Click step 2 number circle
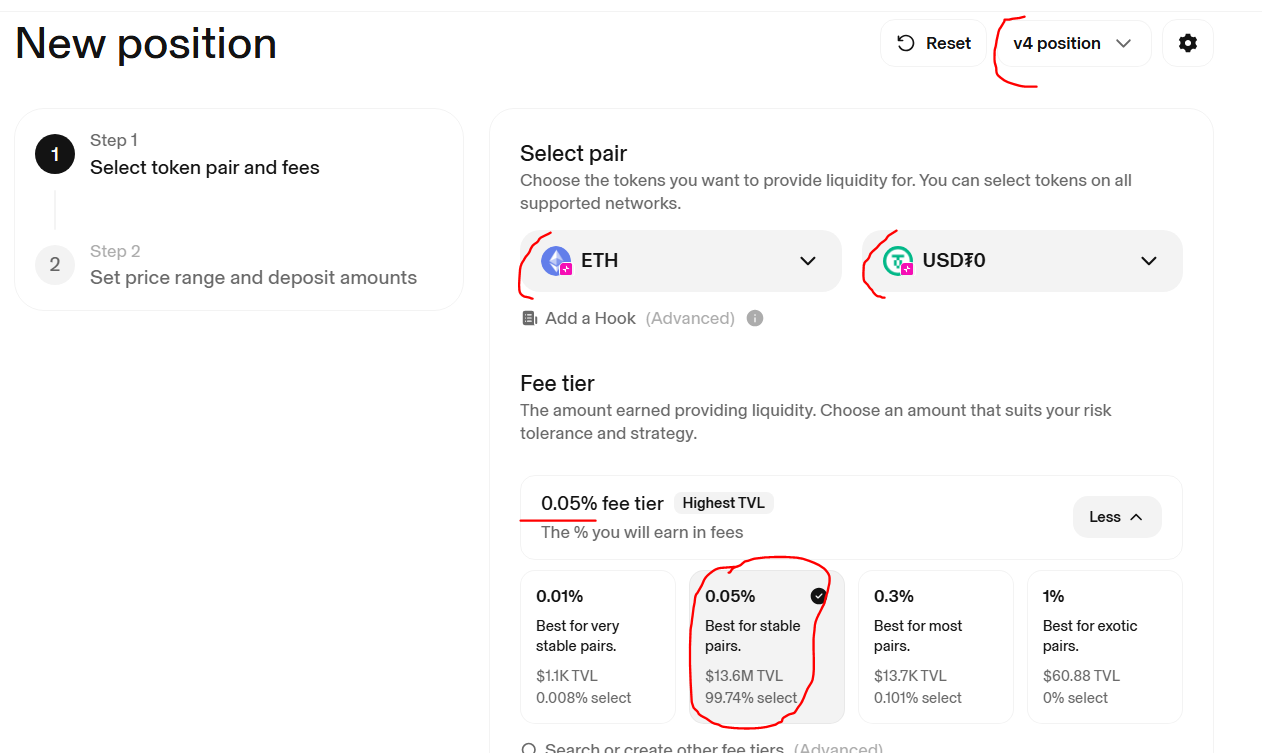Viewport: 1262px width, 753px height. click(55, 265)
